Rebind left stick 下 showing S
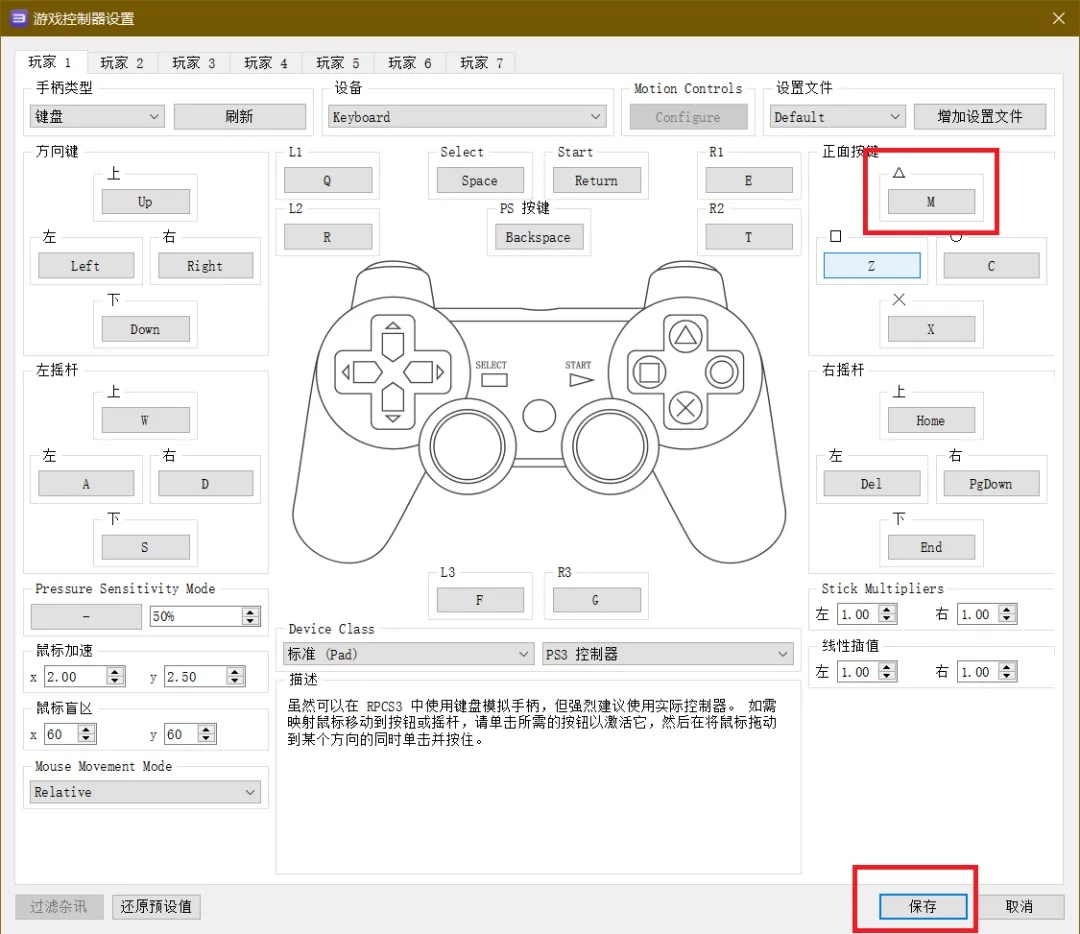This screenshot has height=934, width=1080. tap(145, 547)
